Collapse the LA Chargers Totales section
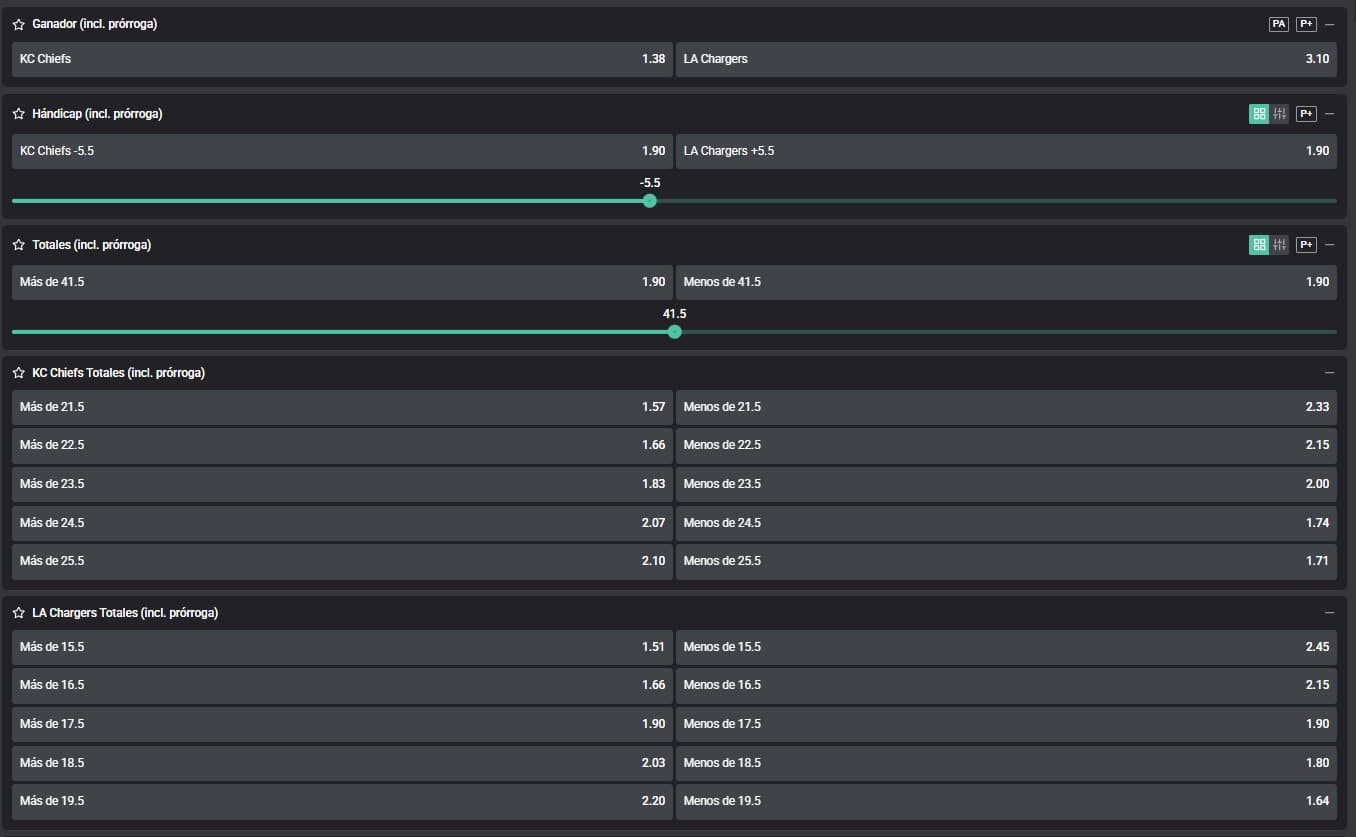 (1329, 613)
